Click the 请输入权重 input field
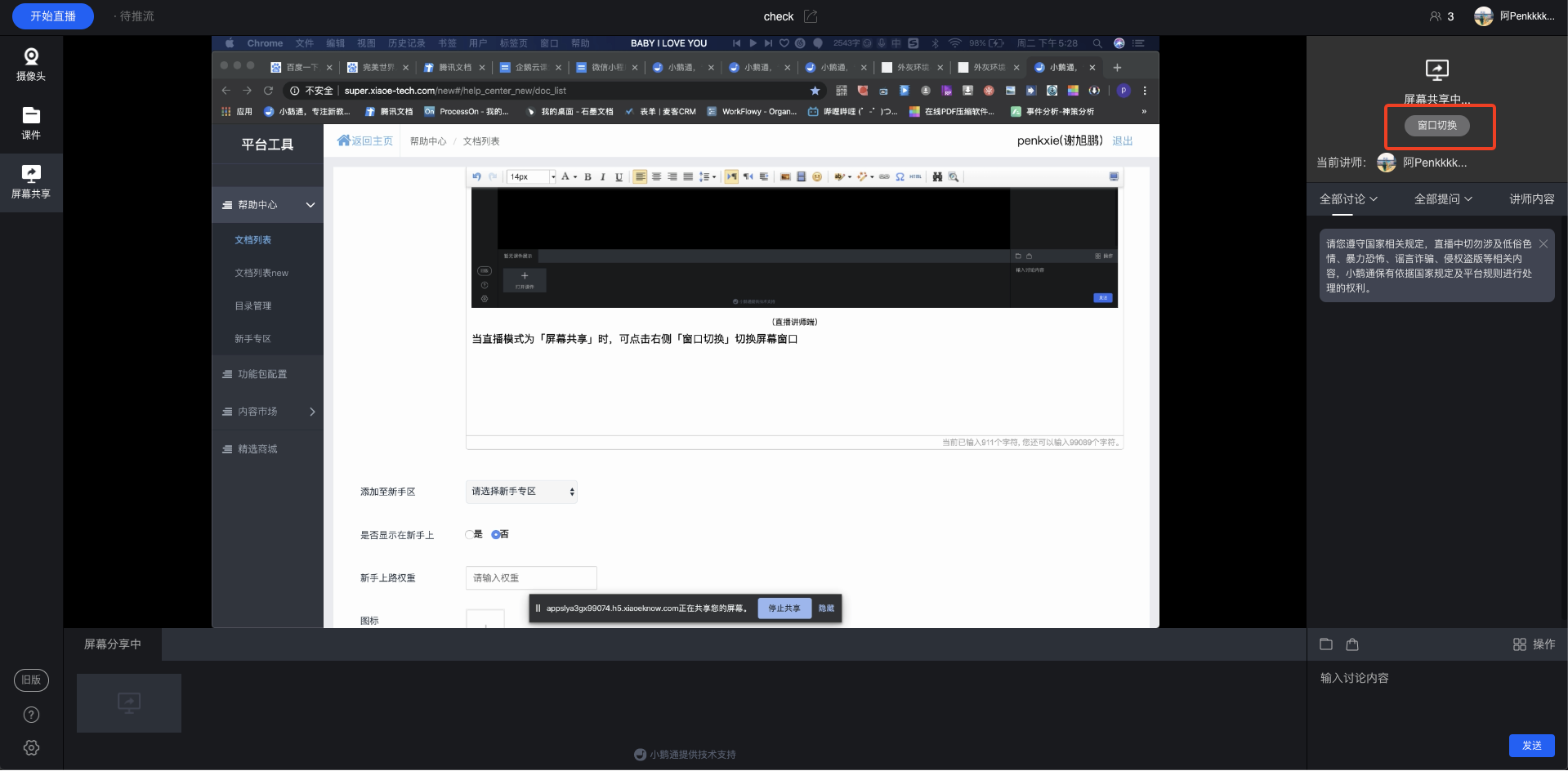 coord(531,577)
